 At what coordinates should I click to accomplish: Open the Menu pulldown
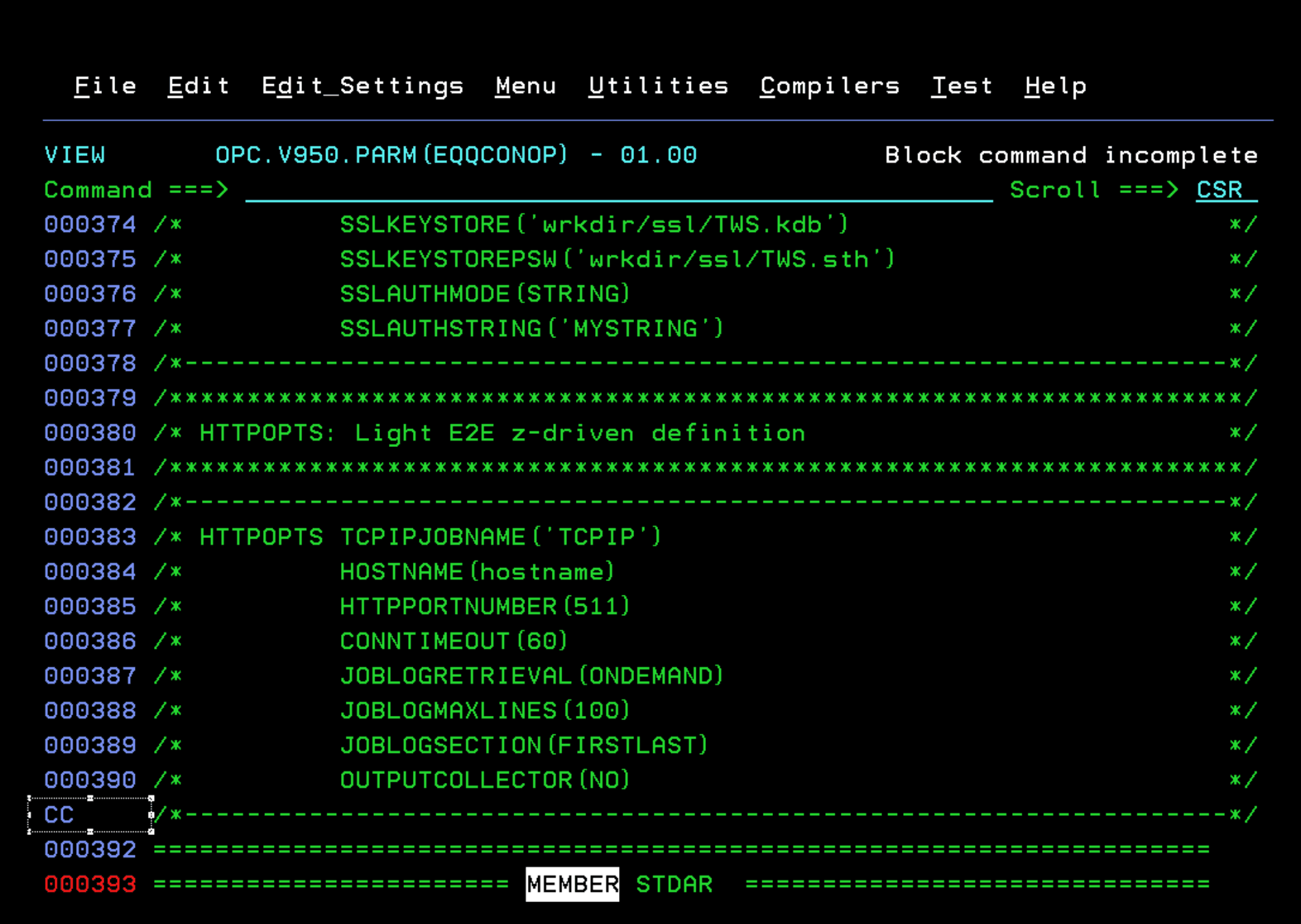(x=526, y=86)
